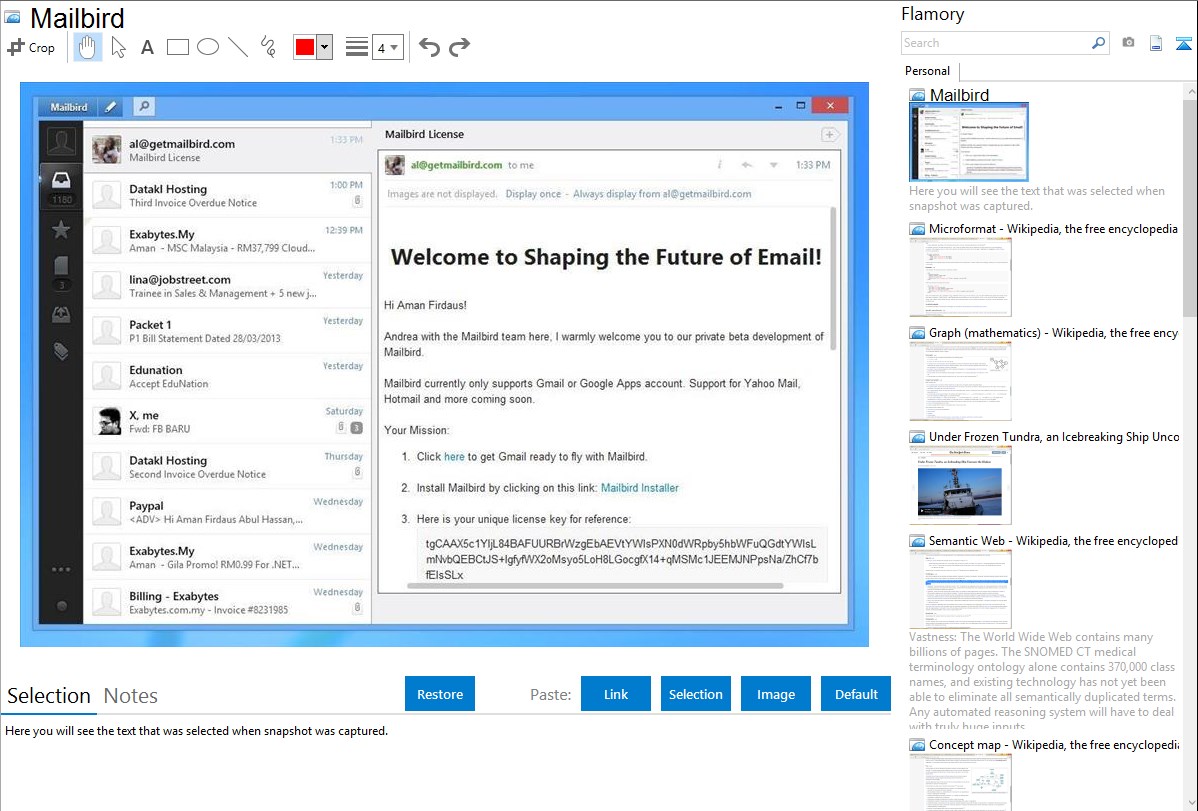The image size is (1198, 811).
Task: Undo the last edit
Action: pyautogui.click(x=429, y=47)
